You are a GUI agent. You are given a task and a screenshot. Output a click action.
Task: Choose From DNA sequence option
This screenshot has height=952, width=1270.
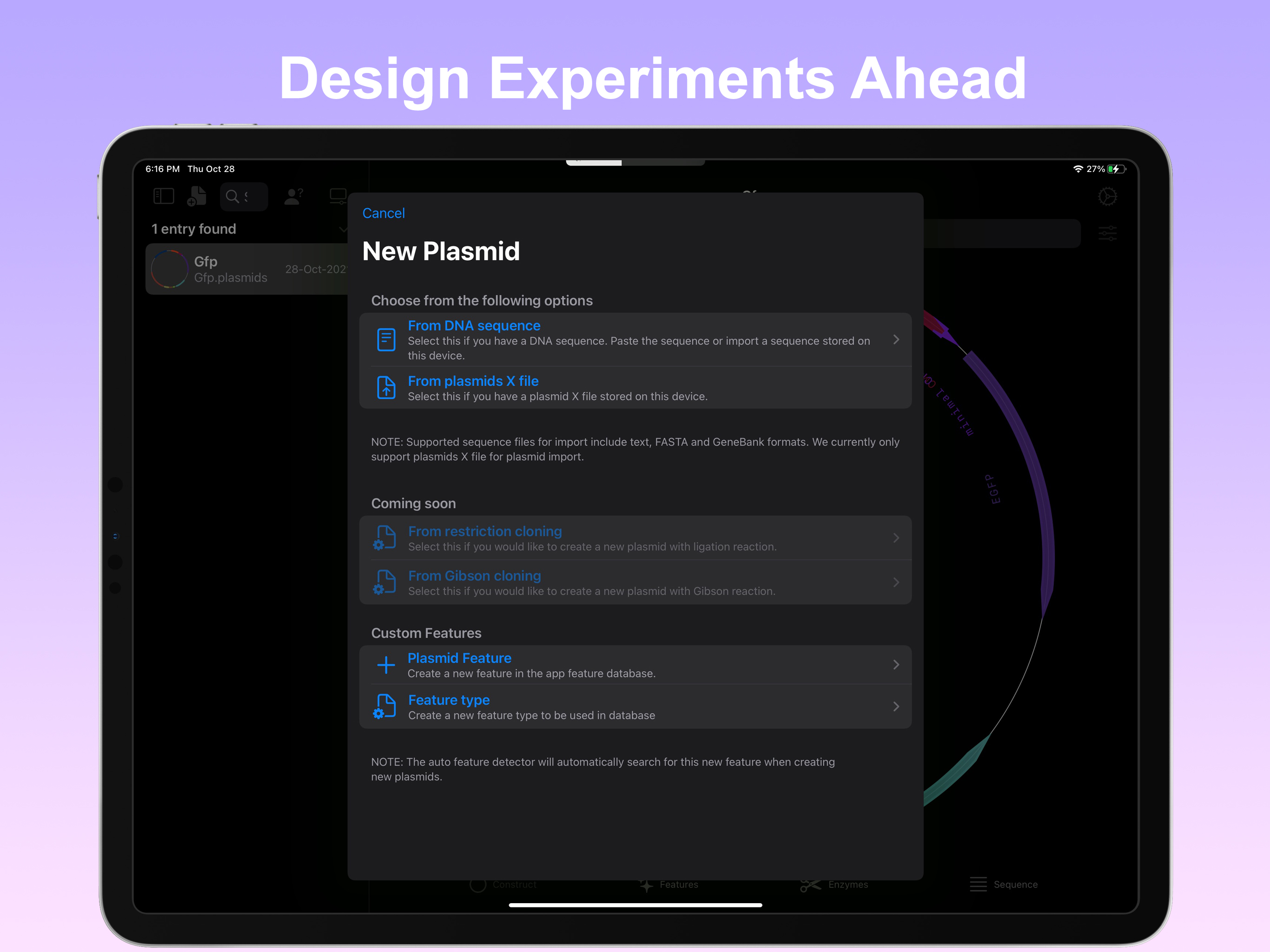click(x=635, y=339)
